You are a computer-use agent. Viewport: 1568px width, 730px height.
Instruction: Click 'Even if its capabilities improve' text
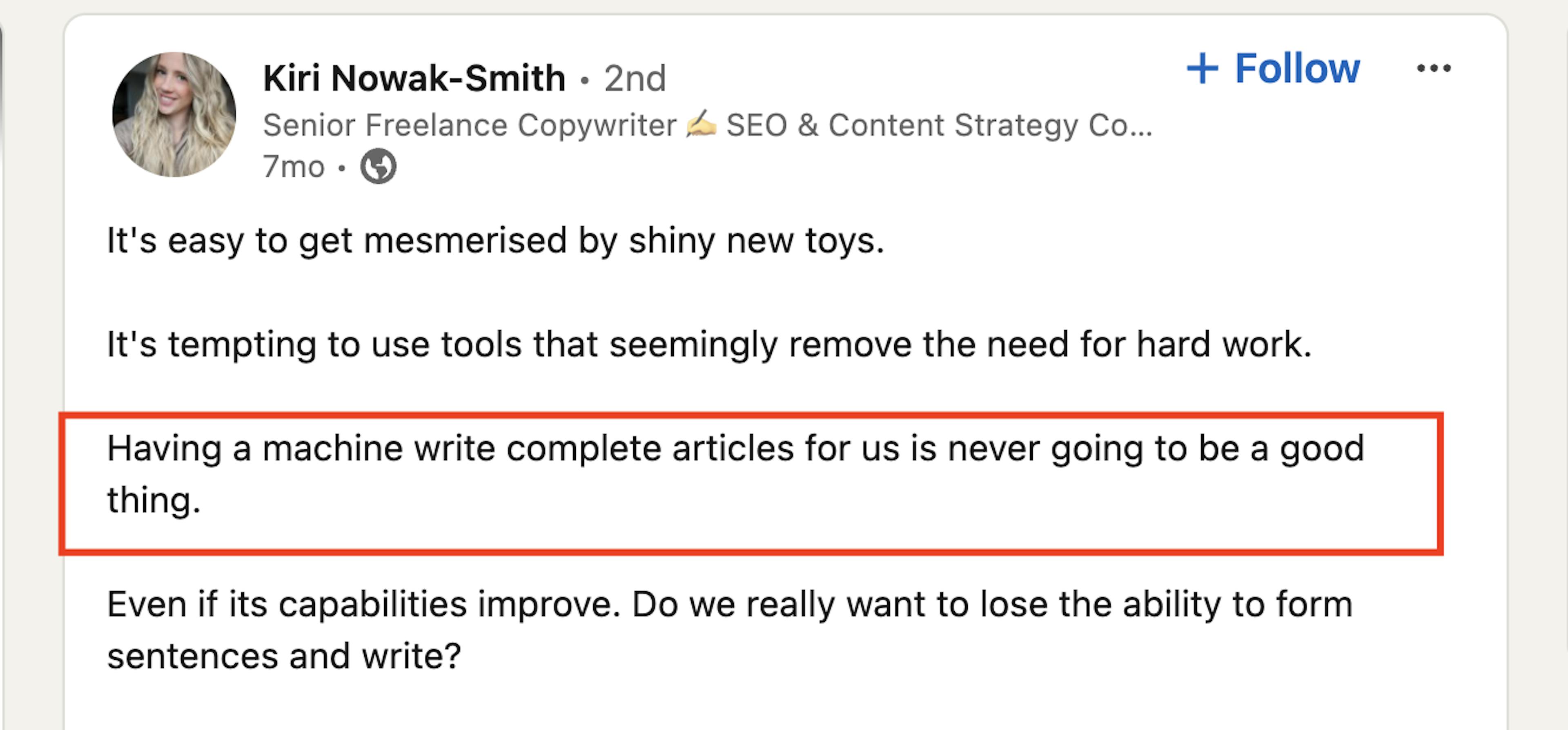click(x=364, y=605)
